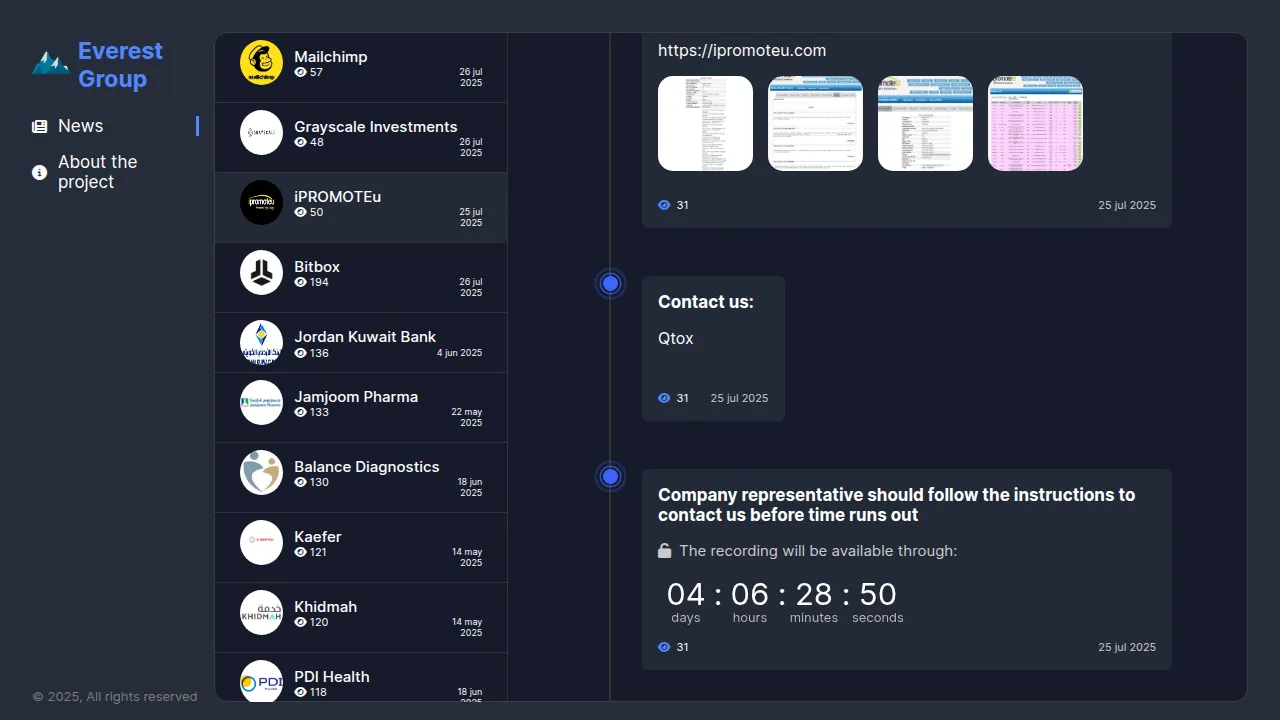Open the pink spreadsheet thumbnail
The width and height of the screenshot is (1280, 720).
(x=1035, y=124)
